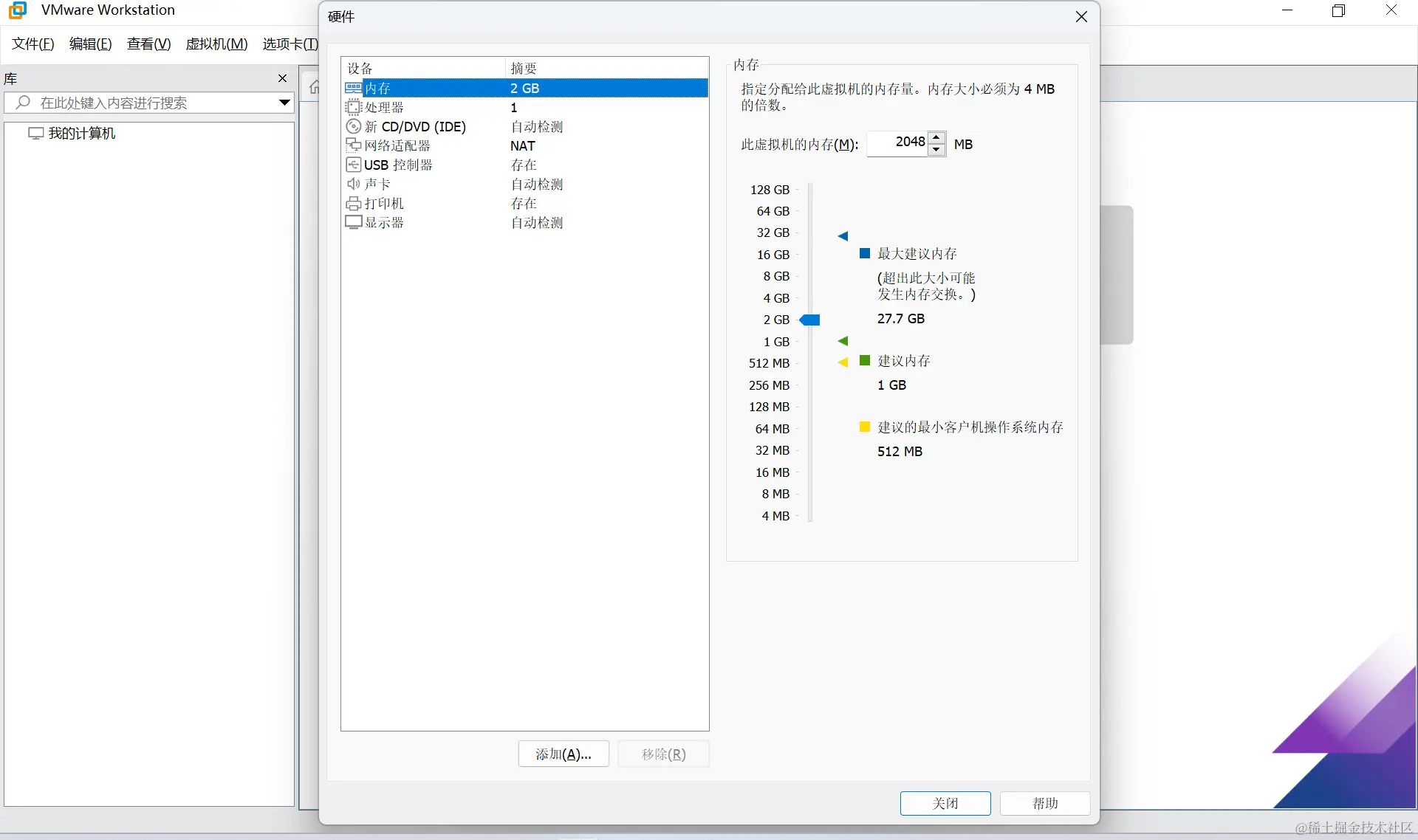Image resolution: width=1418 pixels, height=840 pixels.
Task: Click the blue memory slider handle
Action: [x=810, y=320]
